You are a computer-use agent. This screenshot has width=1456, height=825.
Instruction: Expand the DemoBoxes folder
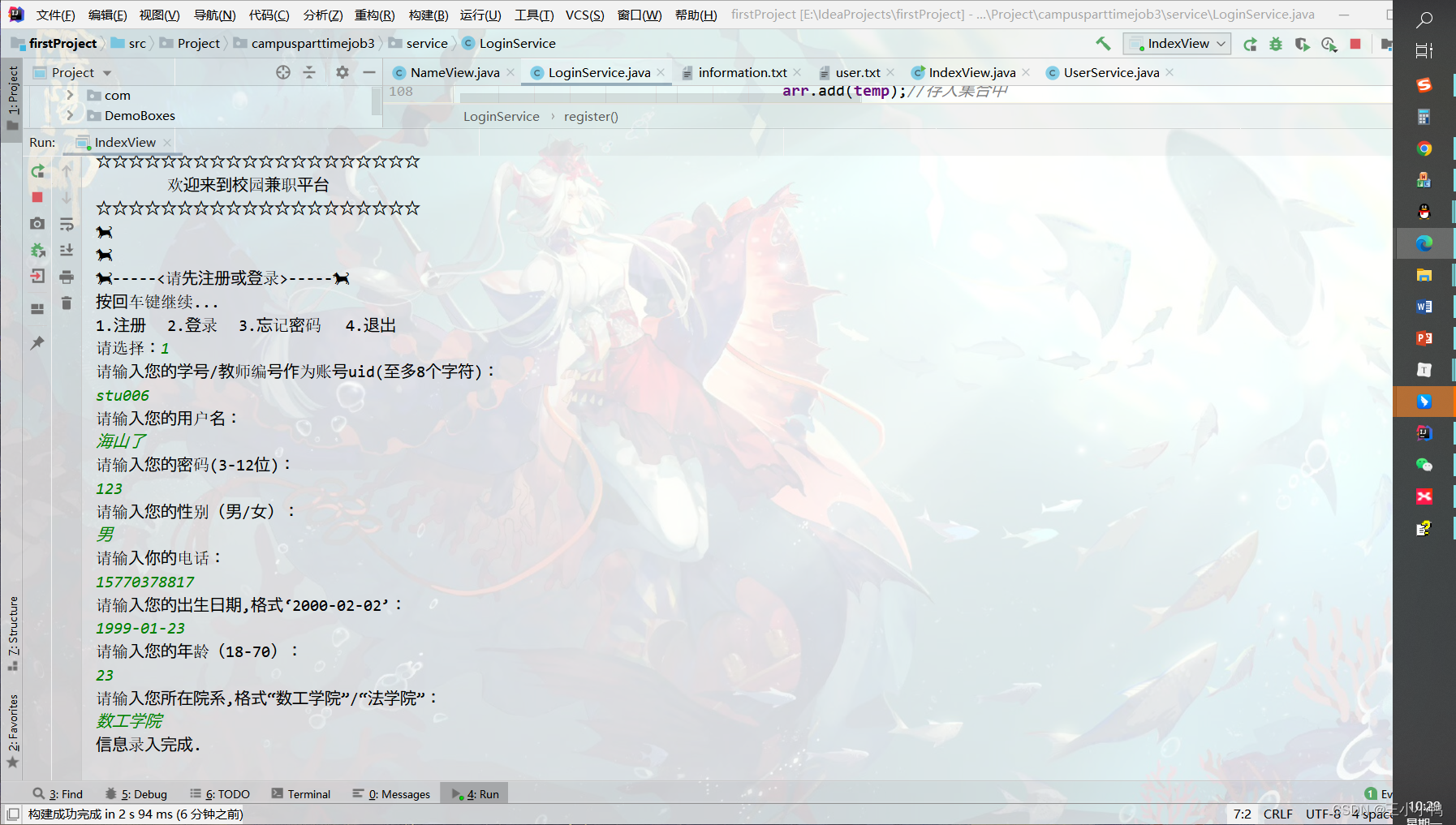pos(71,115)
